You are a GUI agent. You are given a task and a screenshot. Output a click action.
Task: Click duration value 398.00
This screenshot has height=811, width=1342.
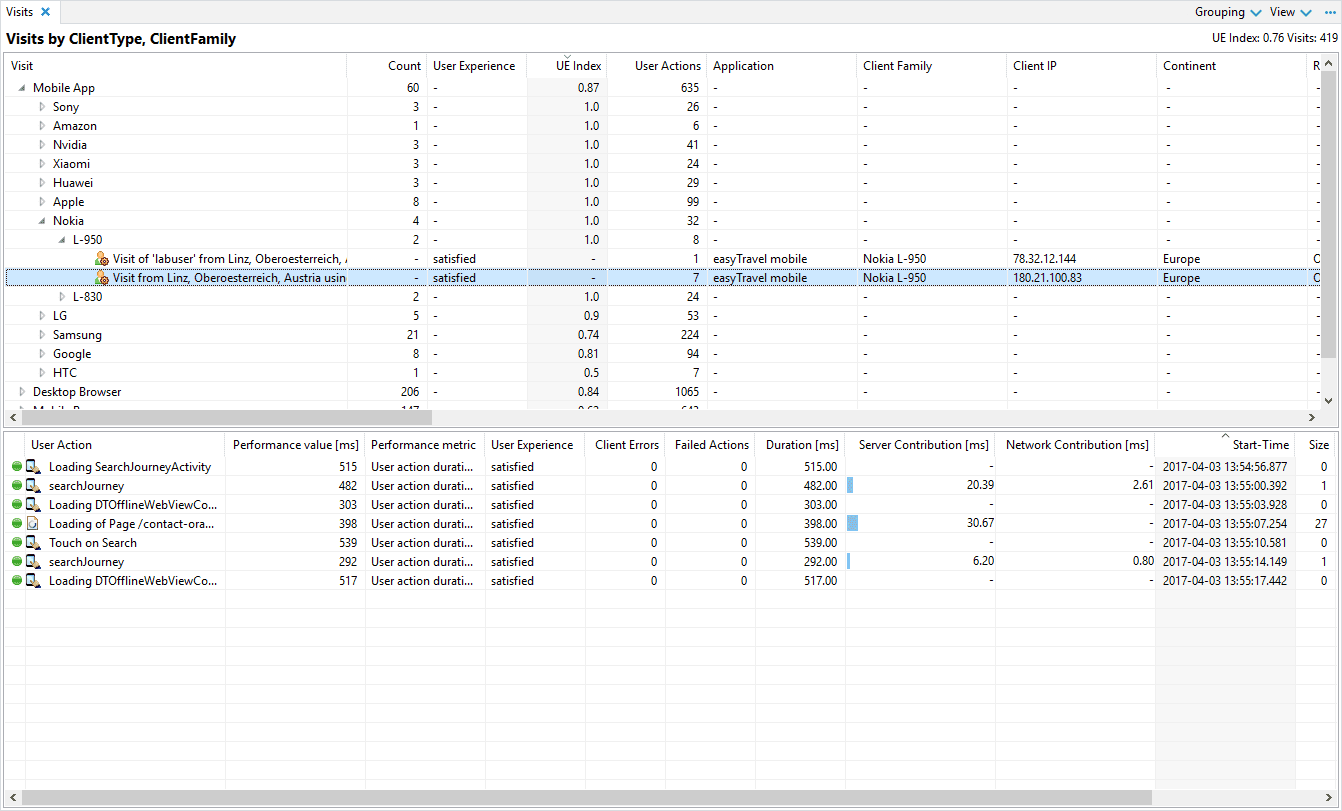(x=820, y=524)
